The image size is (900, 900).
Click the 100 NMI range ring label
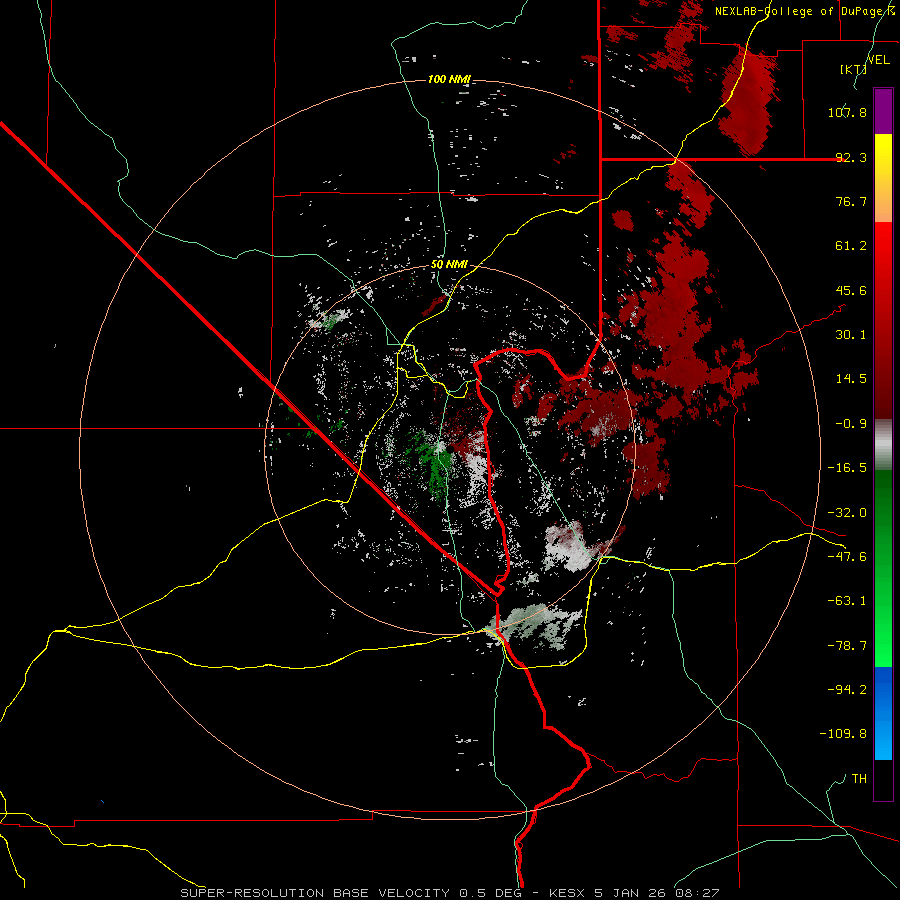(449, 79)
